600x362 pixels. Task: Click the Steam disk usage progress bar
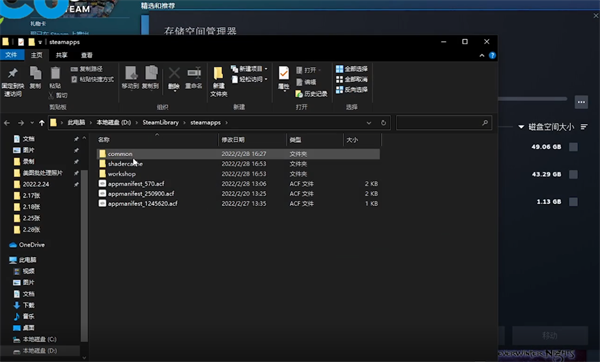tap(532, 99)
